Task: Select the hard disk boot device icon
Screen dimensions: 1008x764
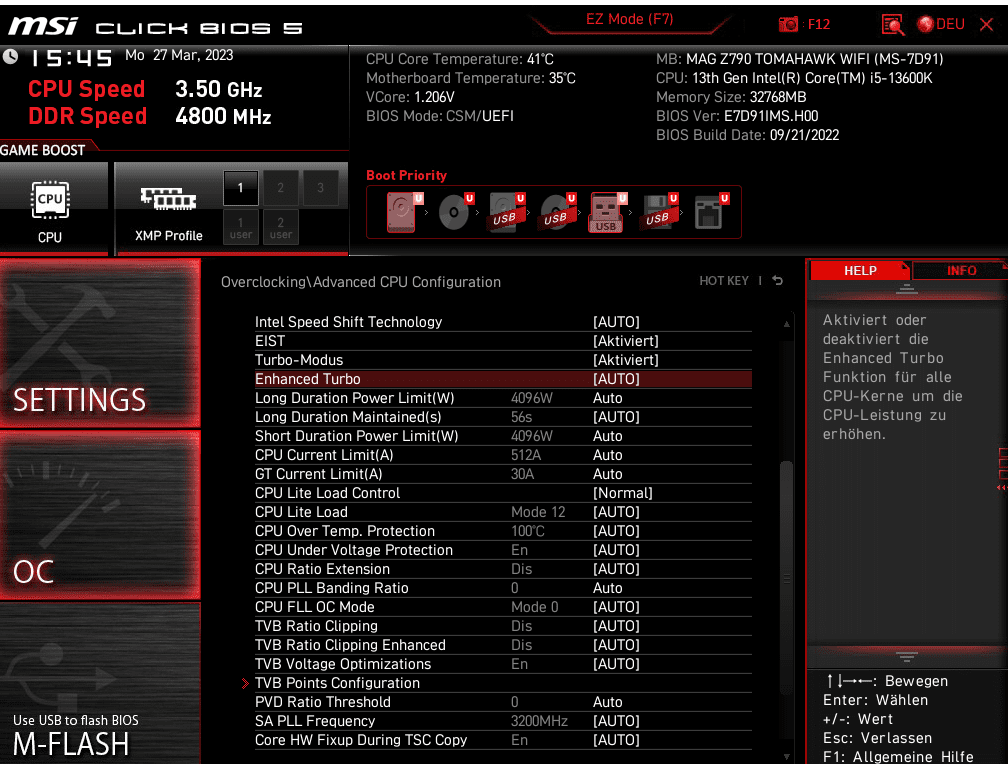Action: (402, 212)
